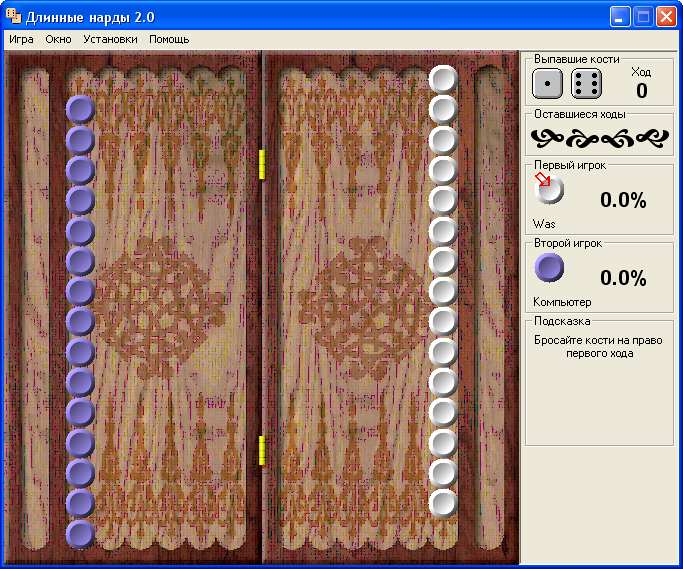Click the upper yellow marker on the center bar
The image size is (683, 569).
tap(262, 164)
